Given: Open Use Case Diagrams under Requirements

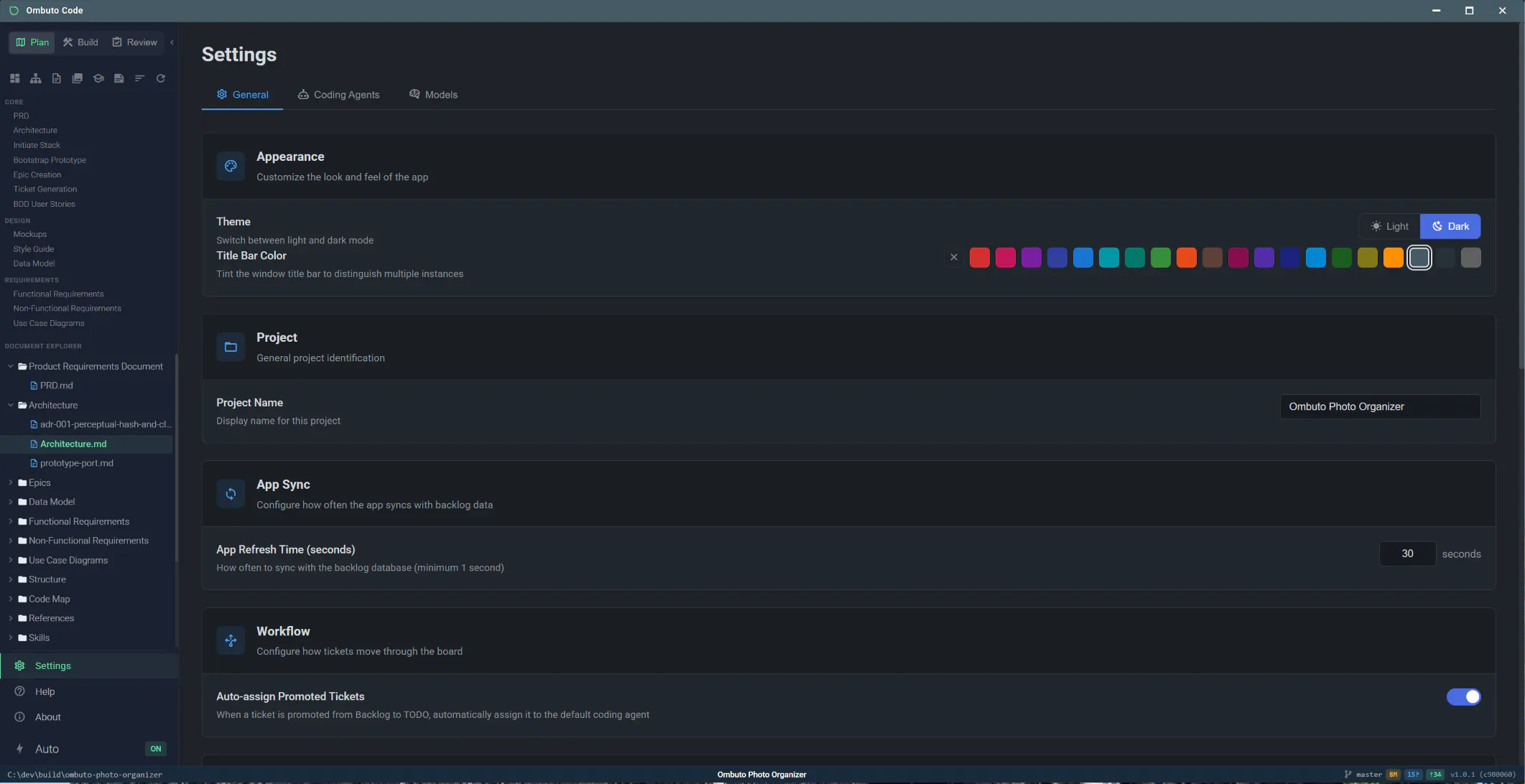Looking at the screenshot, I should click(x=49, y=323).
